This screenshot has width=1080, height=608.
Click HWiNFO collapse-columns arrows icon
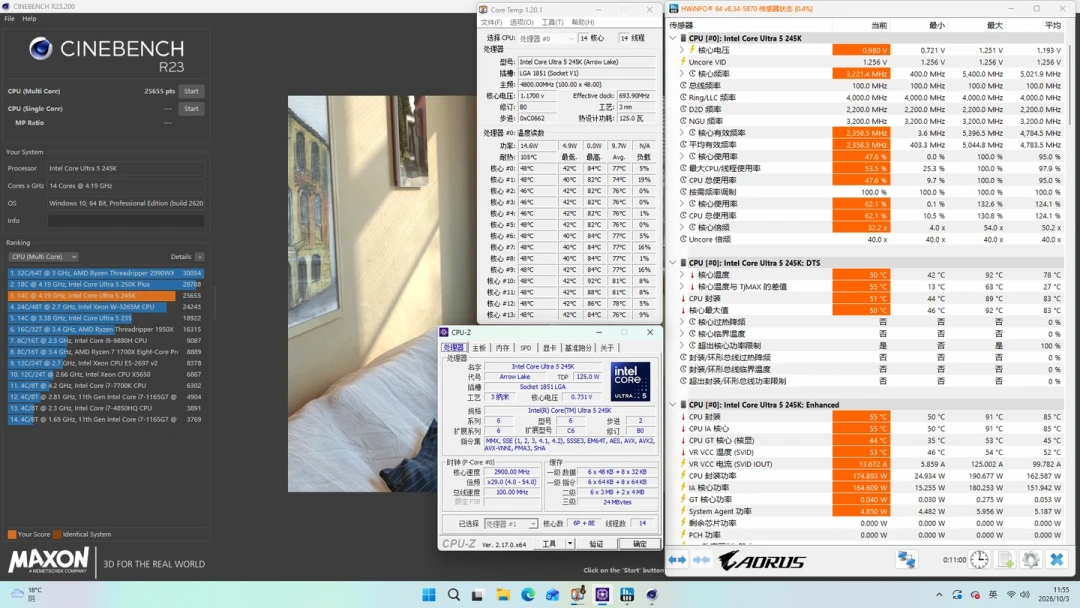(x=701, y=560)
